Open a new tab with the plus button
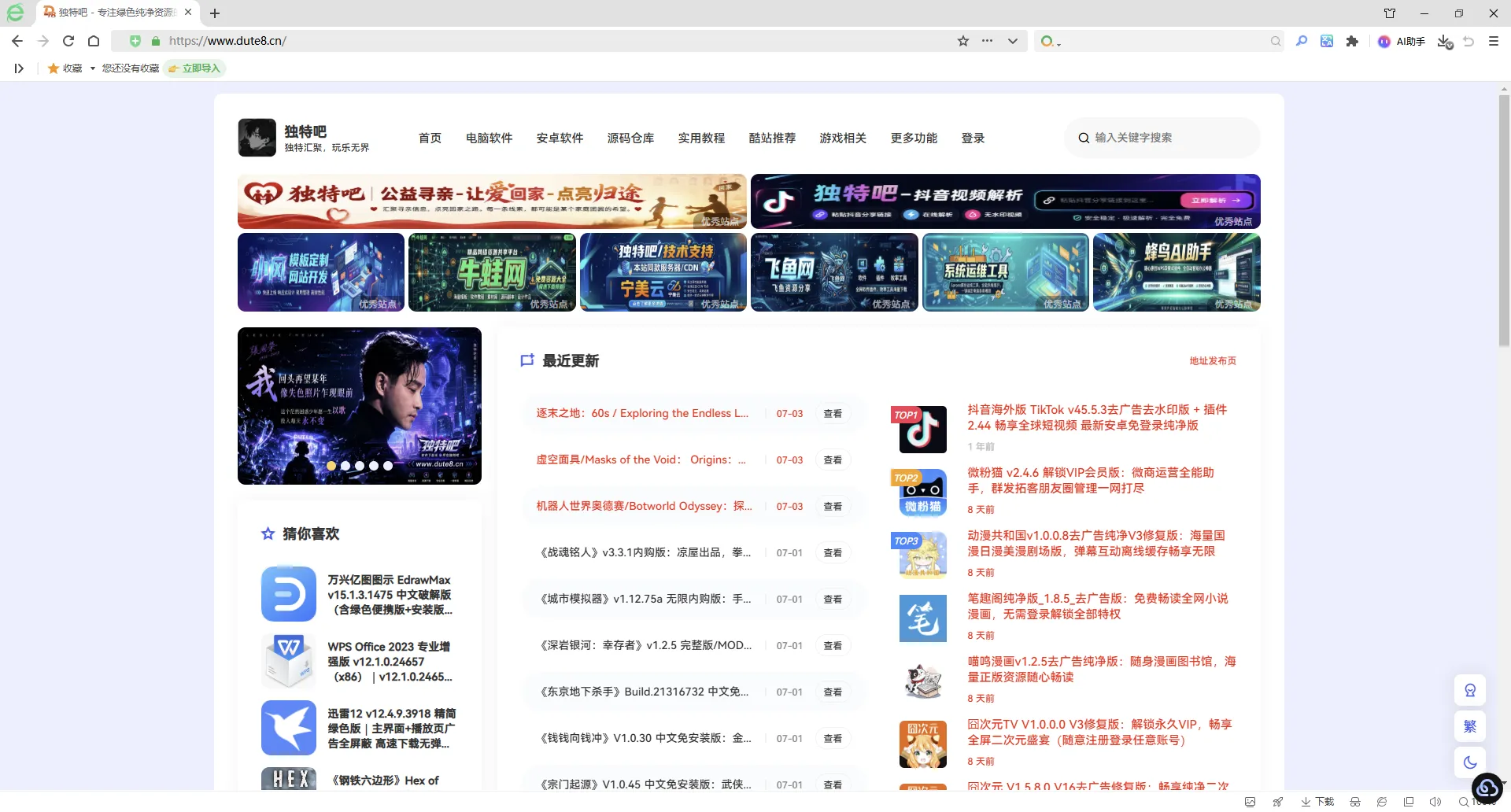1511x812 pixels. (x=215, y=13)
